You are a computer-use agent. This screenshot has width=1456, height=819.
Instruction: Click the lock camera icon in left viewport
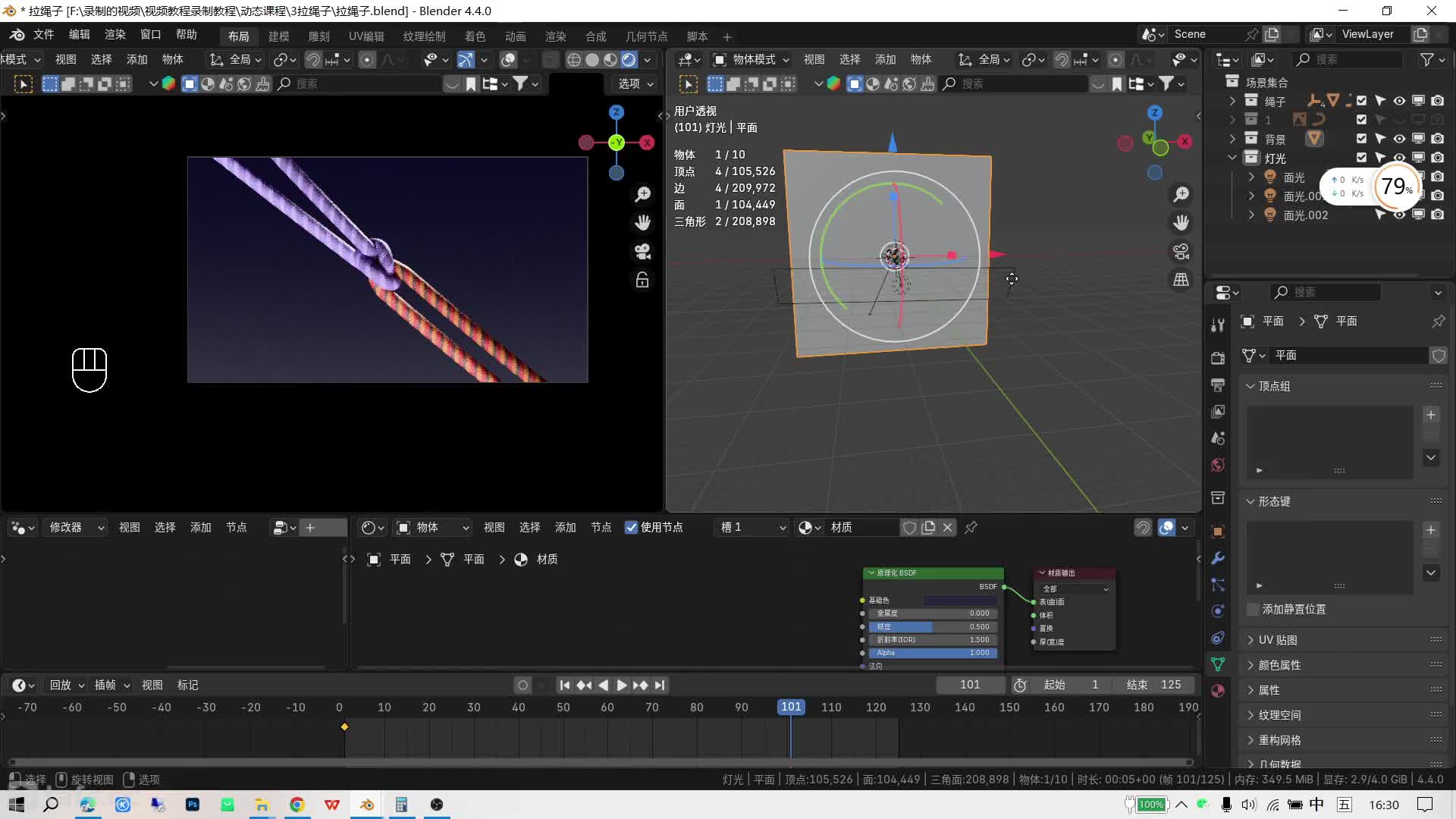[x=642, y=280]
